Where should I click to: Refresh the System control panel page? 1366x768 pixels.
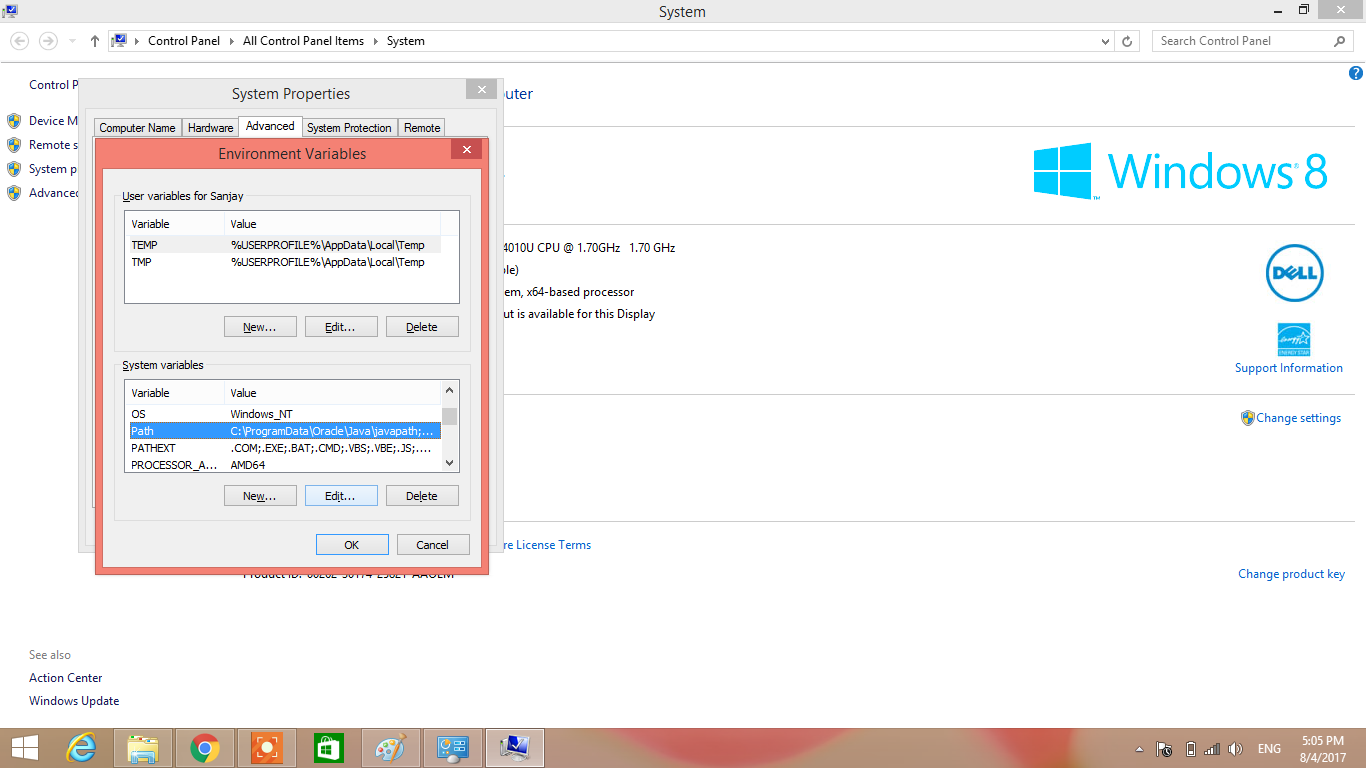click(1128, 41)
